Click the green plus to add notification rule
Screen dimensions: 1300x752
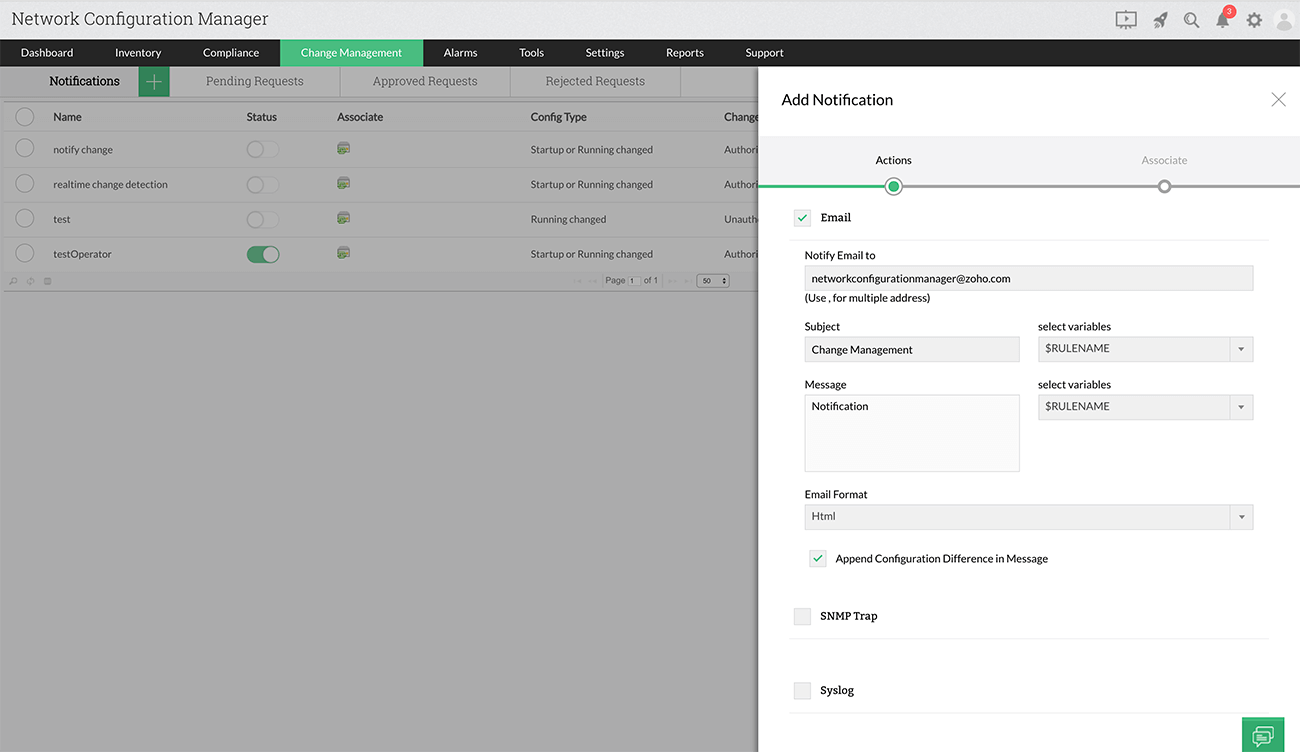click(x=153, y=80)
